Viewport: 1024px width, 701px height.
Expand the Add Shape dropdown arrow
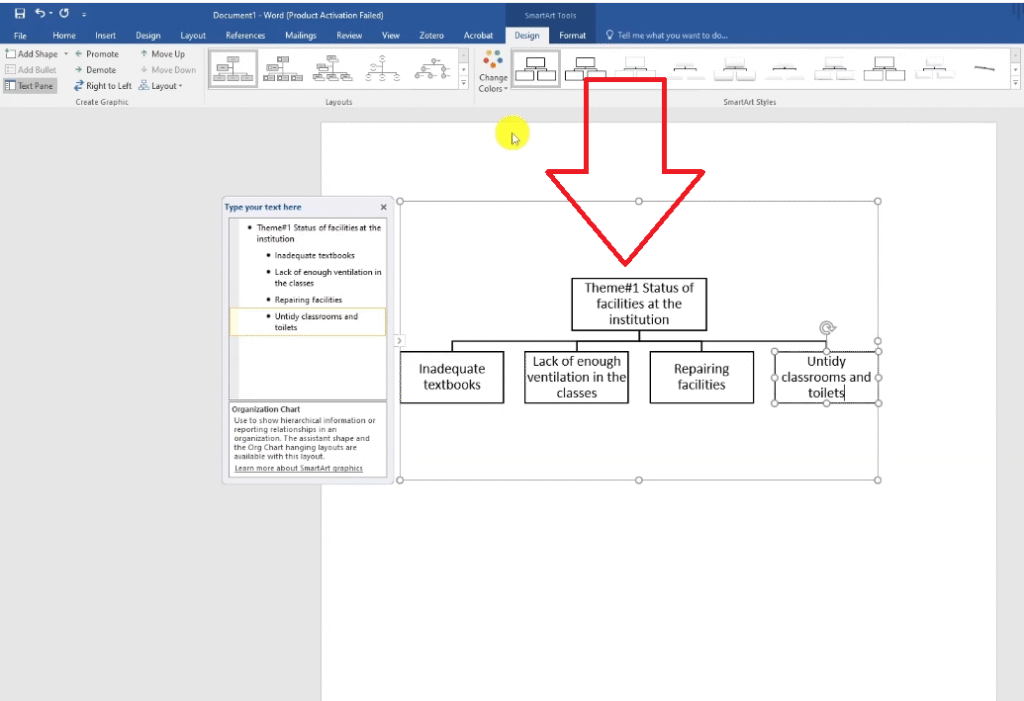66,54
